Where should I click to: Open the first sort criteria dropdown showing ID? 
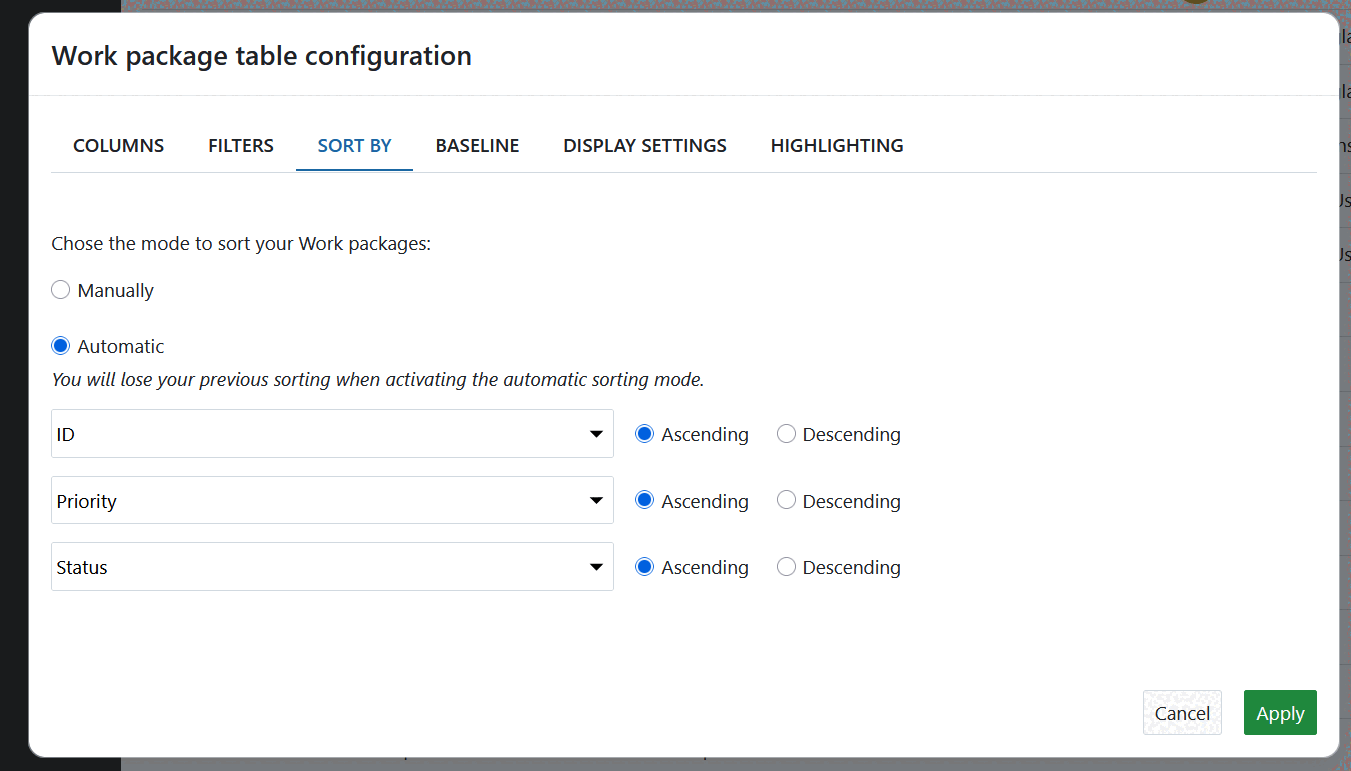click(332, 433)
